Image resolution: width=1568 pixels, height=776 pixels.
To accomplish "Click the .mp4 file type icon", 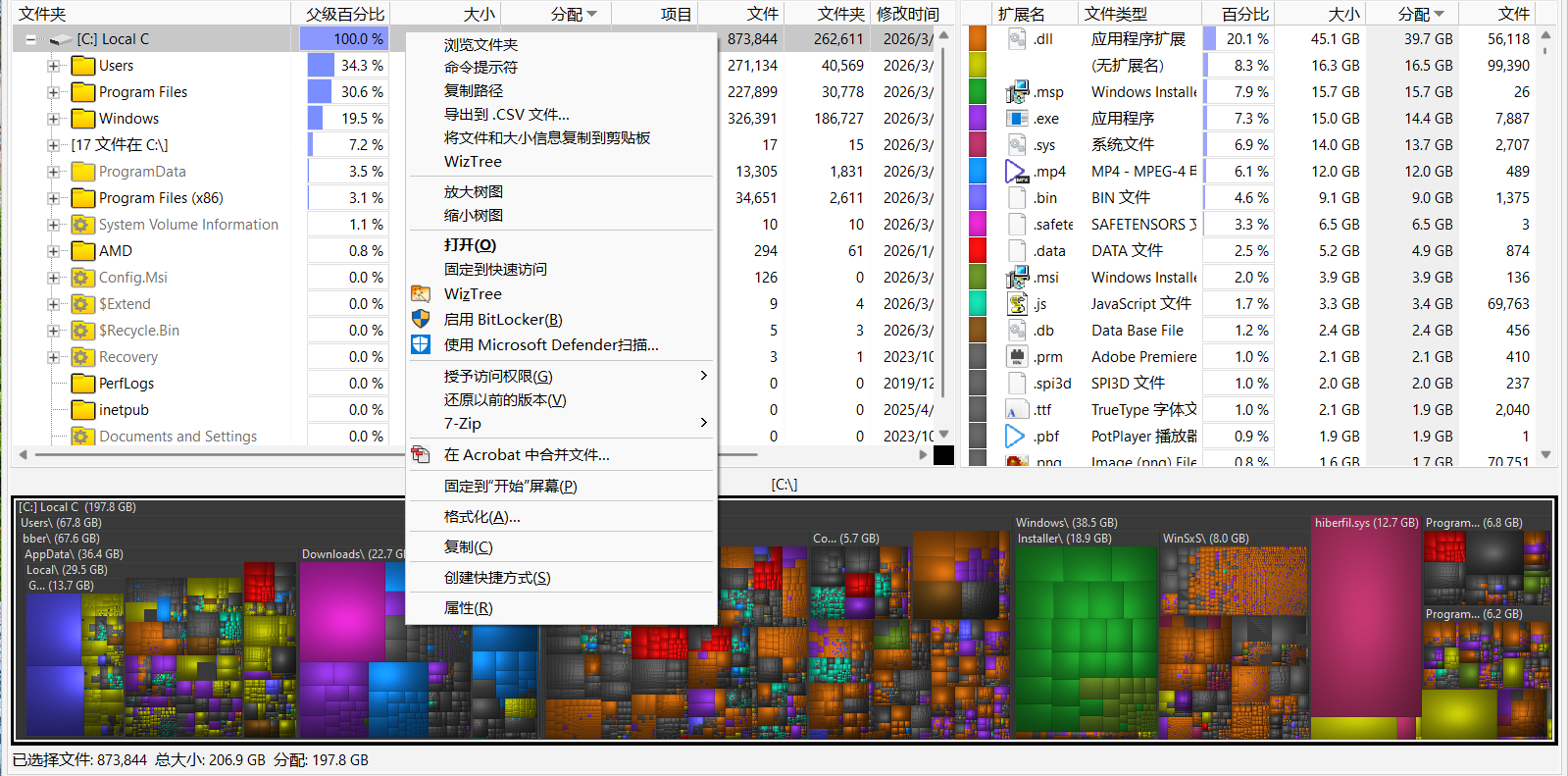I will 1017,171.
